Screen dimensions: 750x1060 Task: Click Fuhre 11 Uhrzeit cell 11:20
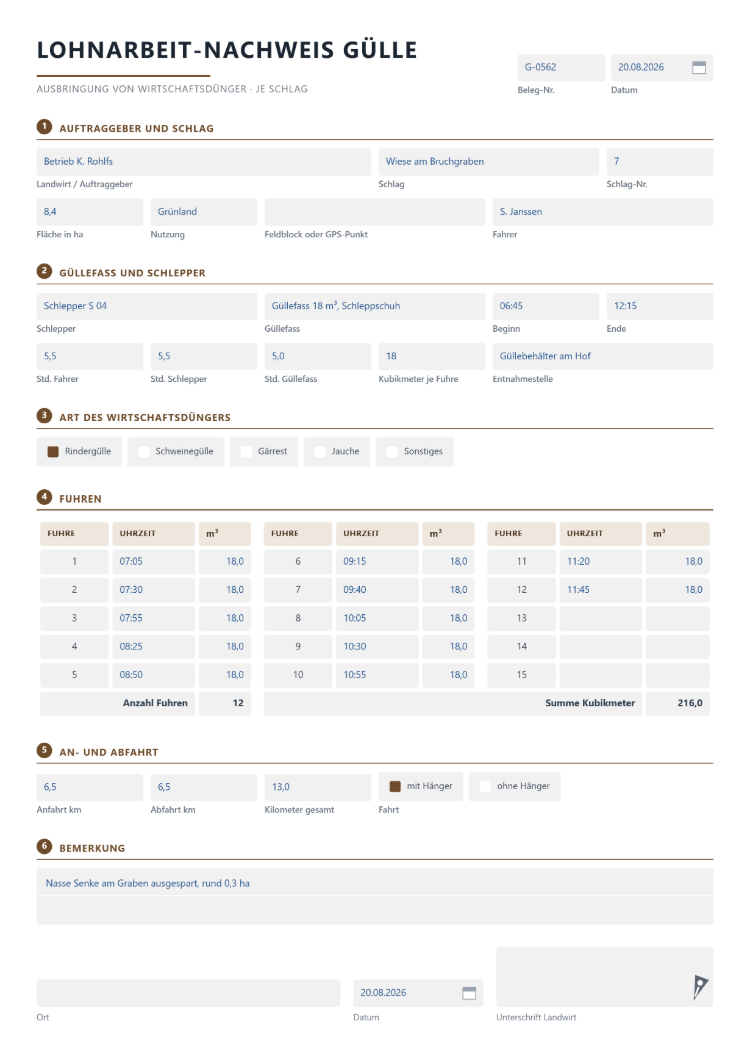pos(601,562)
